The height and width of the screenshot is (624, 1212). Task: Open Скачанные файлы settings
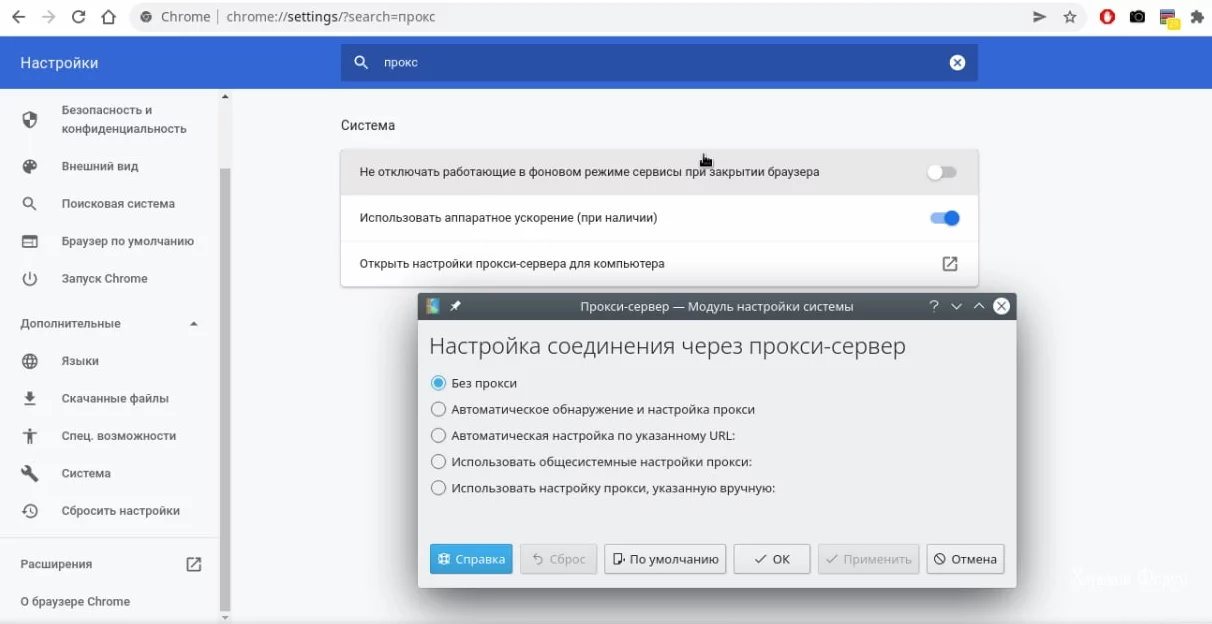pos(108,398)
